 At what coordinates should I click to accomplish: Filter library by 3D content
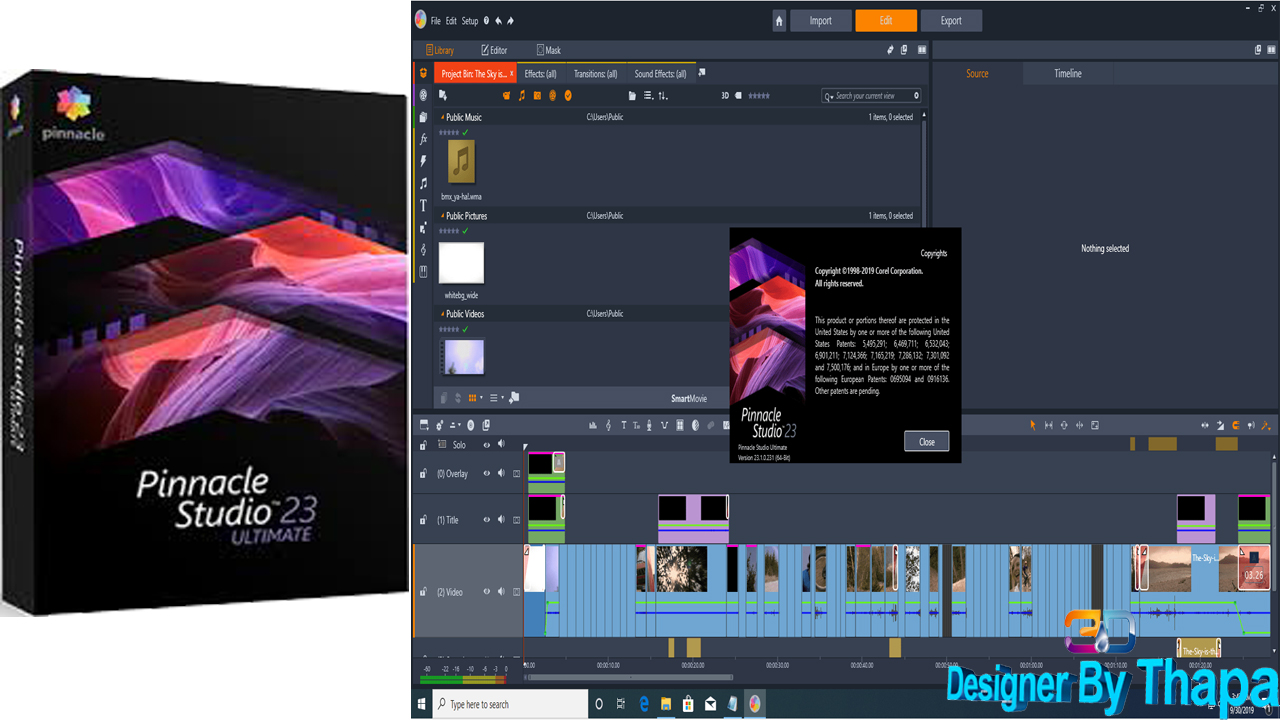coord(725,96)
